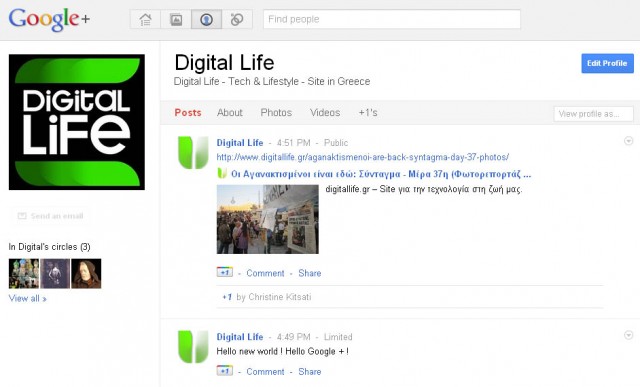Viewport: 640px width, 387px height.
Task: Open the 4:49 PM timestamp link
Action: click(x=293, y=337)
